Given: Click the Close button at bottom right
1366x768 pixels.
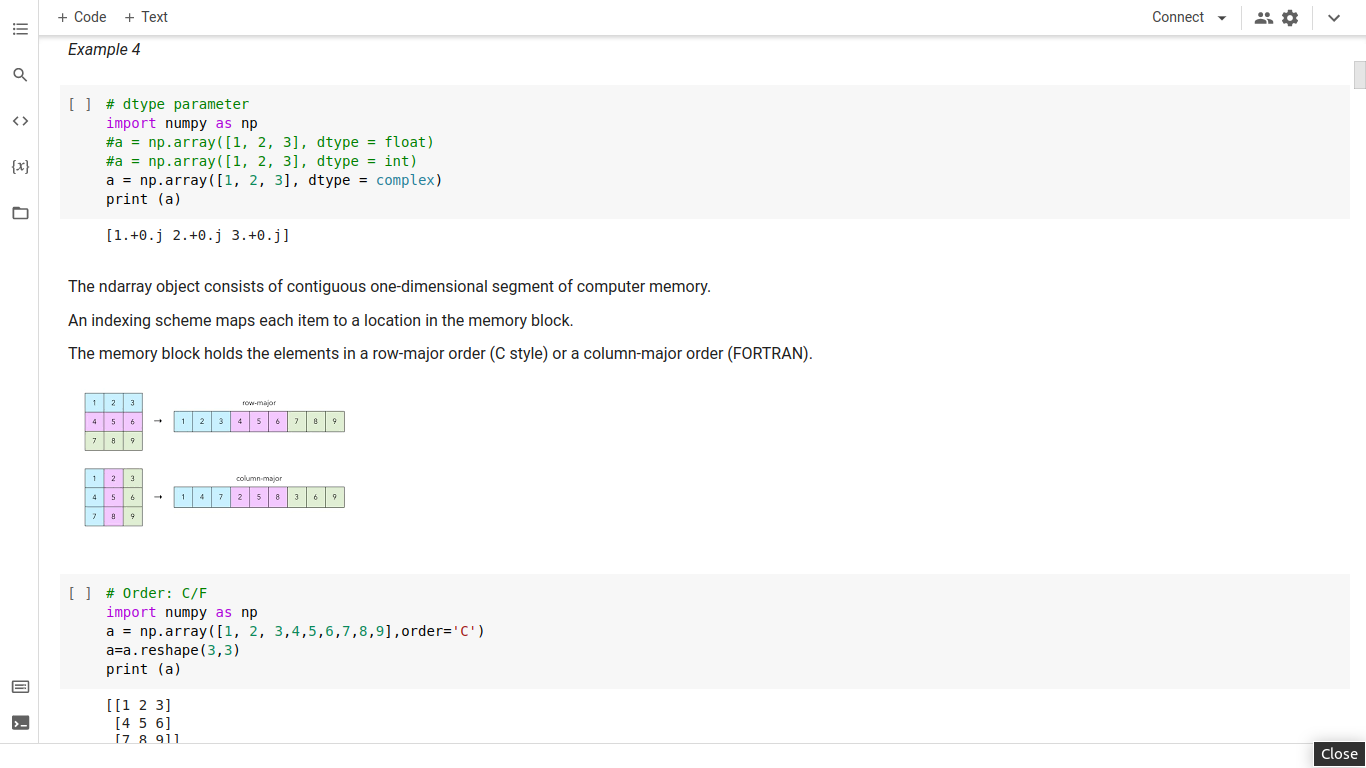Looking at the screenshot, I should (1338, 754).
